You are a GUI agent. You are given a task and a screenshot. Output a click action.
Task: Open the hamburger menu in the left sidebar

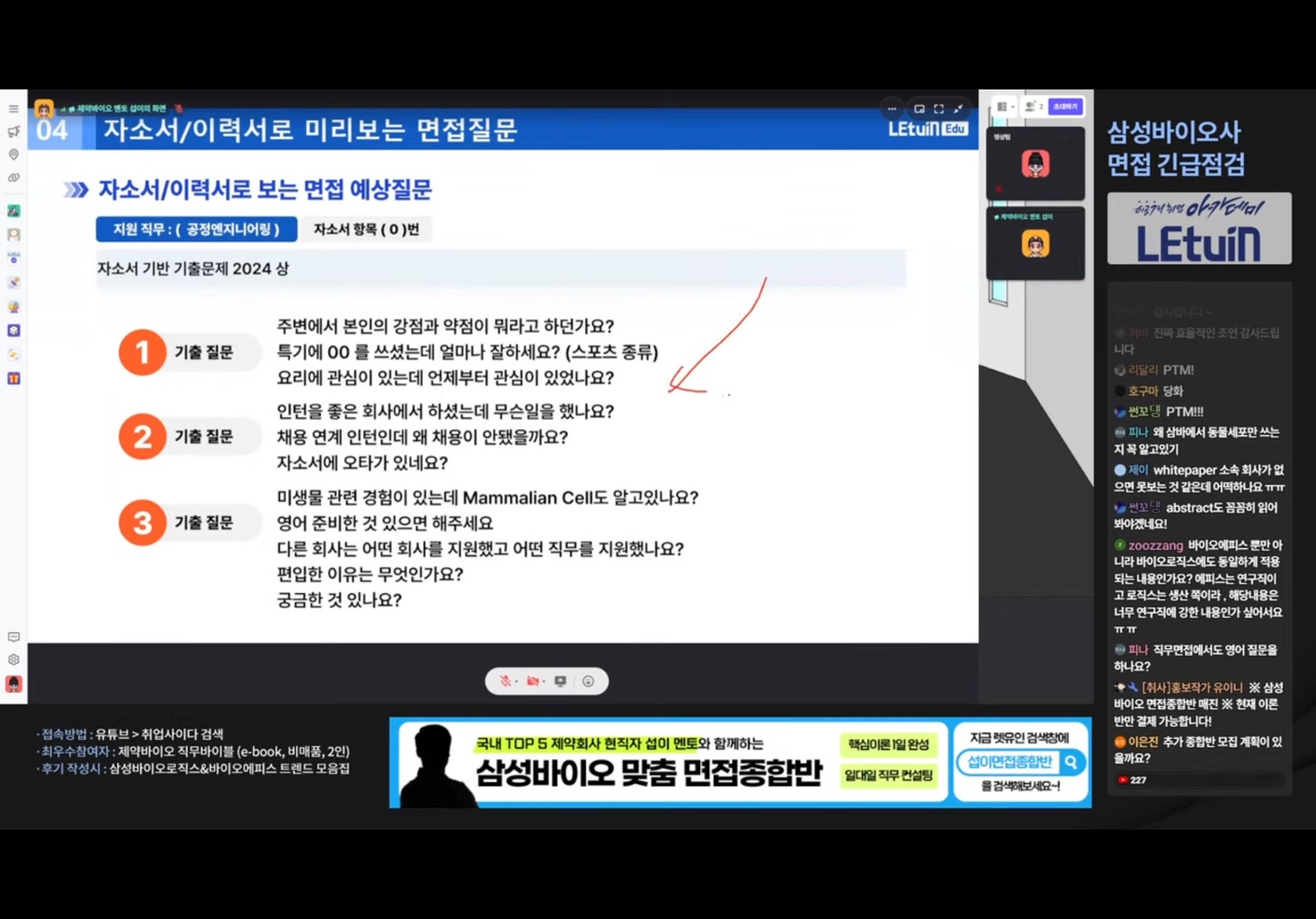[x=14, y=109]
